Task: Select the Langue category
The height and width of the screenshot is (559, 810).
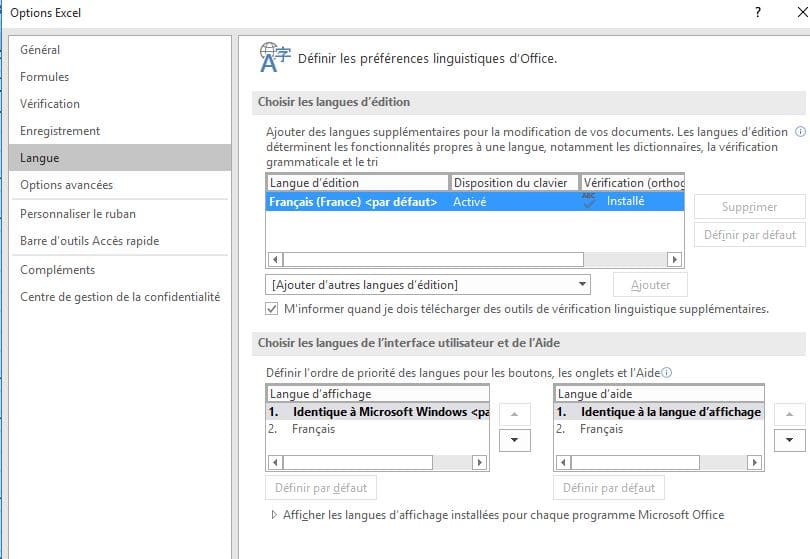Action: point(120,158)
